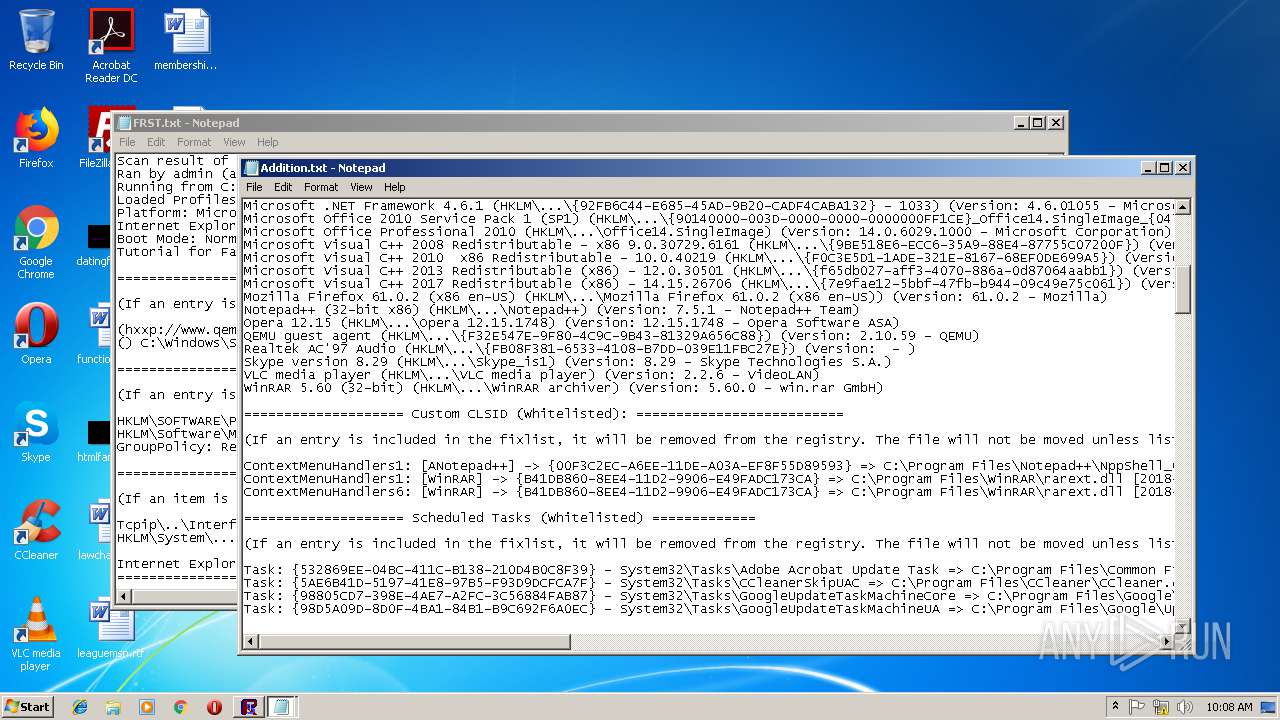
Task: Maximize the Addition.txt Notepad window
Action: (x=1165, y=168)
